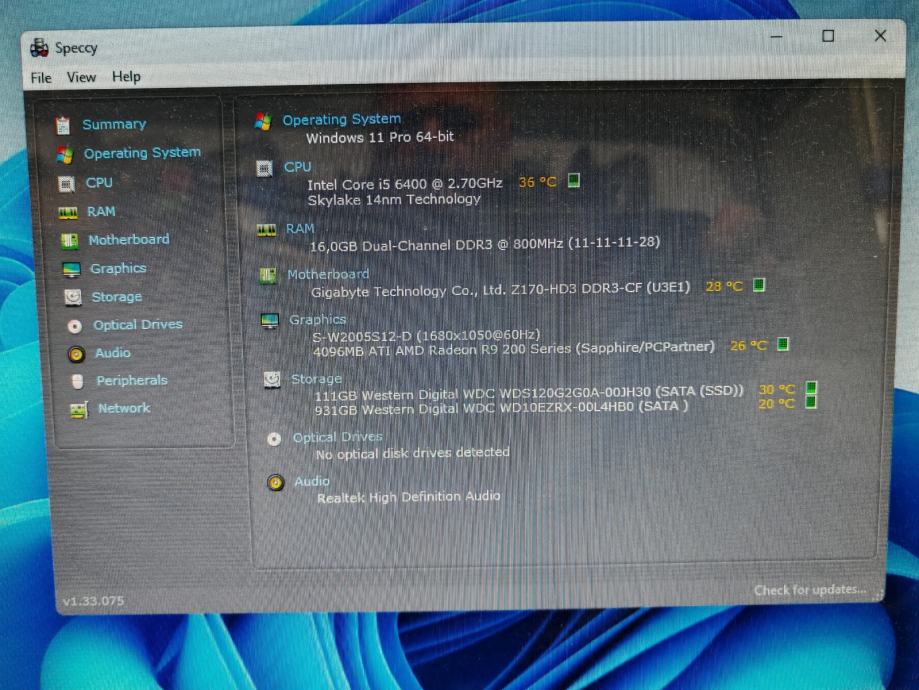The image size is (919, 690).
Task: Click green temperature indicator beside CPU 36 °C
Action: pos(574,180)
